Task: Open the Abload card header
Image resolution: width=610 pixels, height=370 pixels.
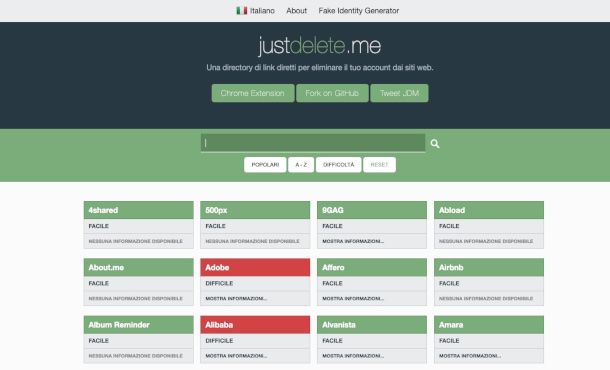Action: pyautogui.click(x=489, y=210)
